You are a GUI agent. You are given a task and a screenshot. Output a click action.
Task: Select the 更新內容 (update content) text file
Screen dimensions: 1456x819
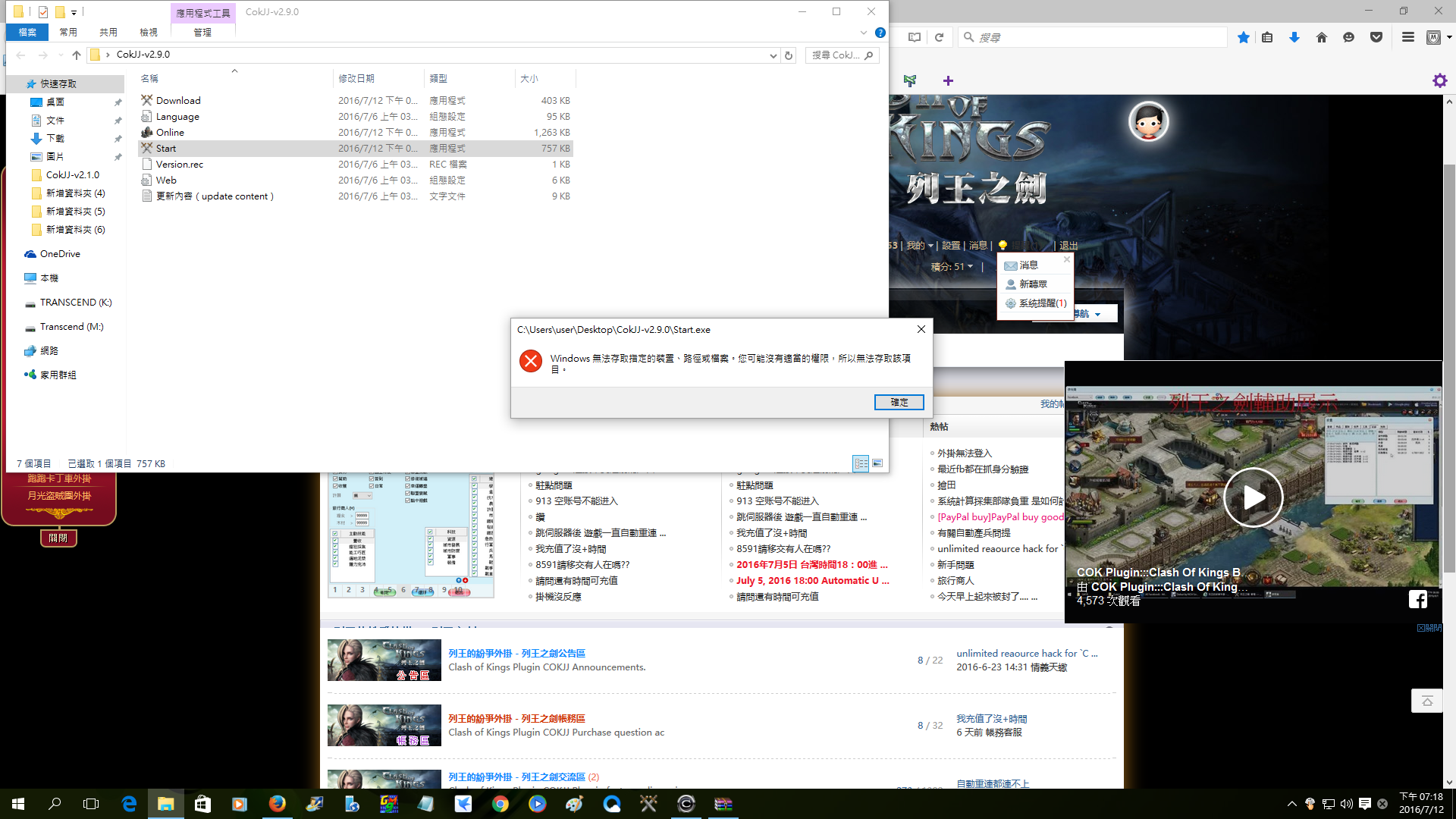point(215,196)
